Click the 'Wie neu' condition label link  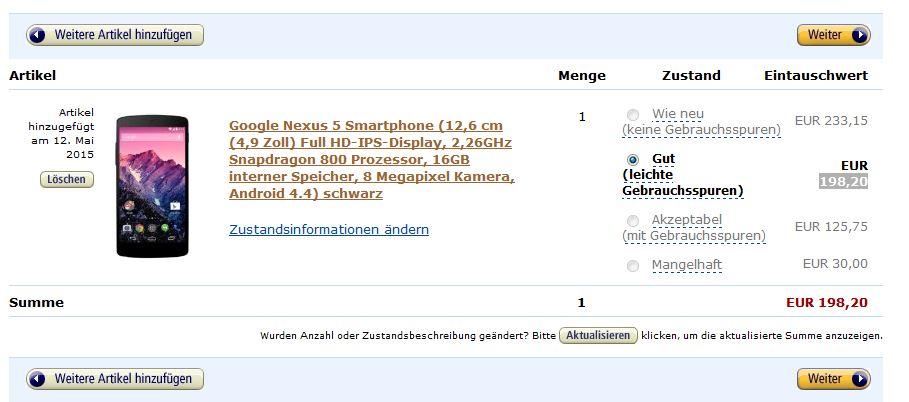pyautogui.click(x=678, y=114)
